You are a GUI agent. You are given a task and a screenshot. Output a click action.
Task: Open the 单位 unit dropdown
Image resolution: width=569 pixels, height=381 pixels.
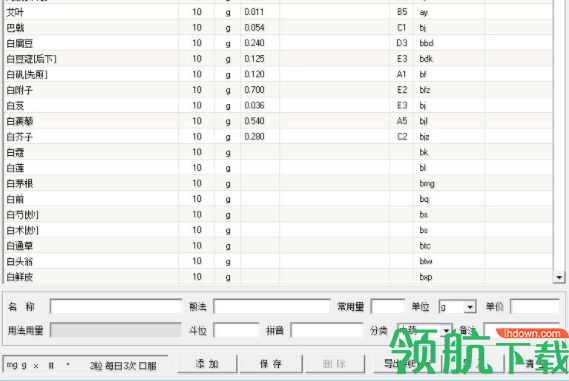(470, 307)
